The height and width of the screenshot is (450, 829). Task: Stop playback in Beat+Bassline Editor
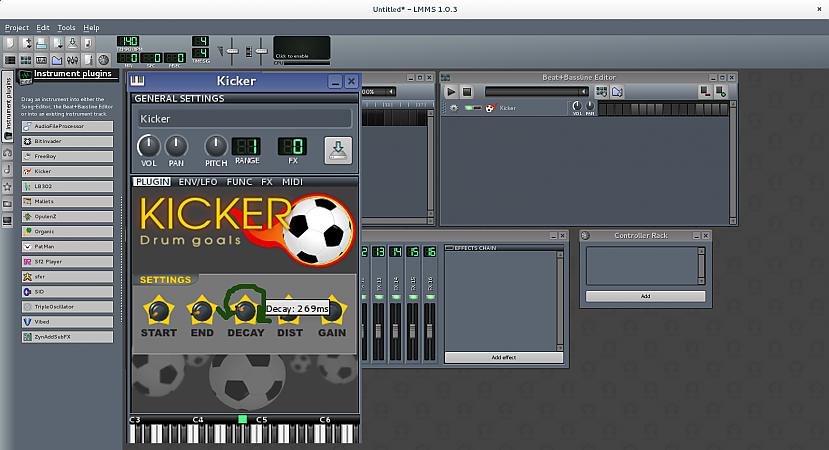[x=467, y=92]
